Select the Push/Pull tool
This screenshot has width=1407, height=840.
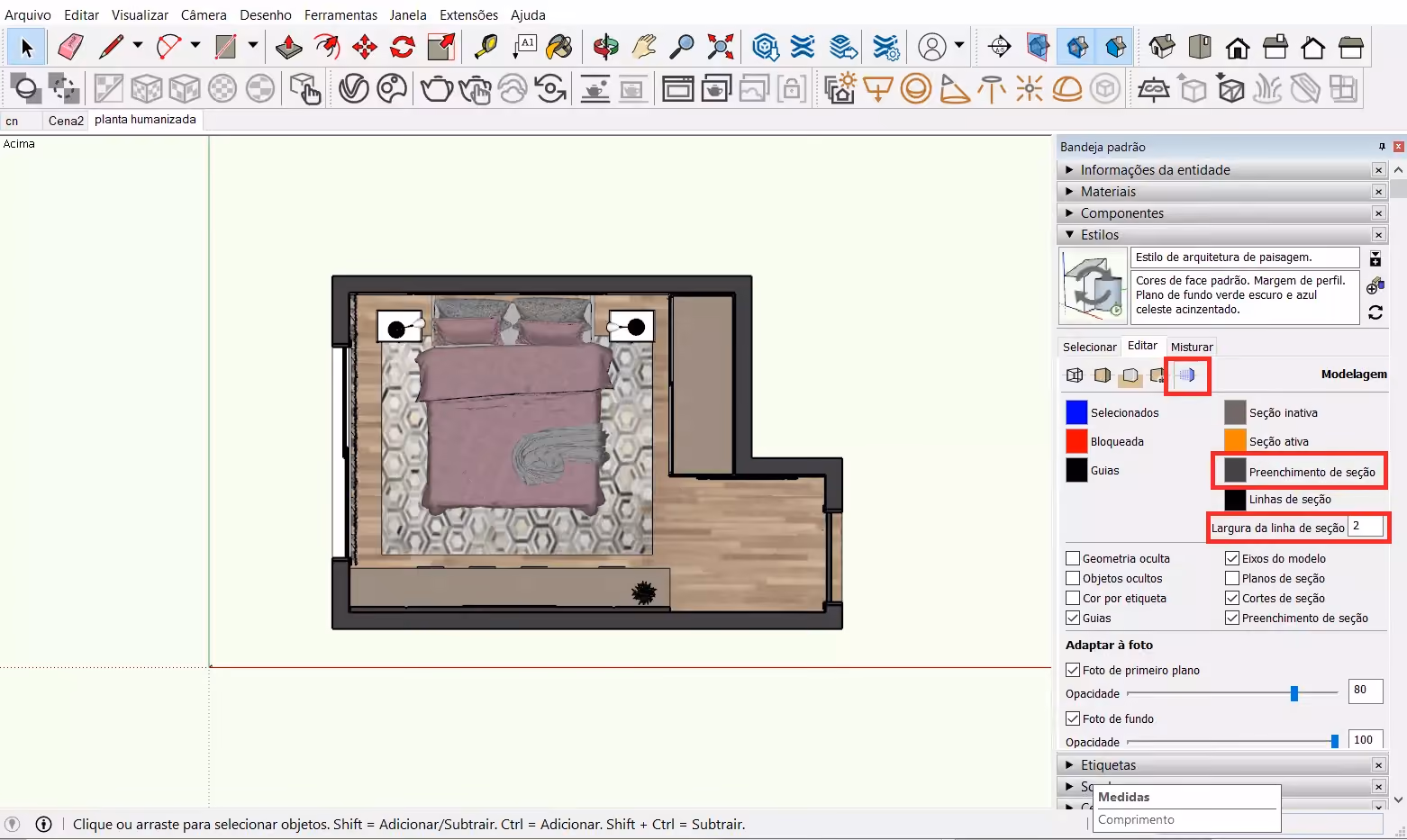pyautogui.click(x=288, y=47)
